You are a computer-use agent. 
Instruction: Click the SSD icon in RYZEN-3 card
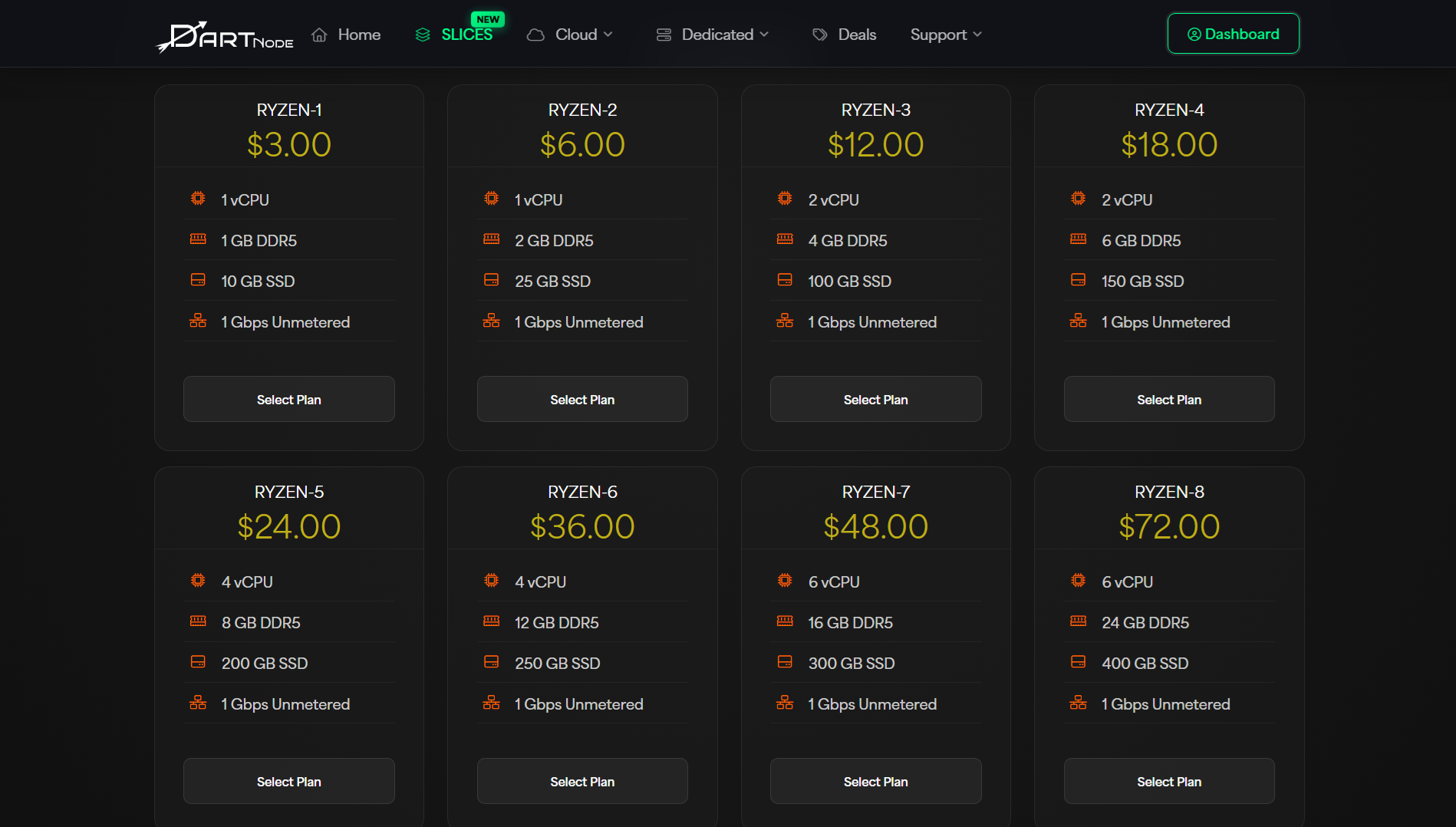coord(785,280)
